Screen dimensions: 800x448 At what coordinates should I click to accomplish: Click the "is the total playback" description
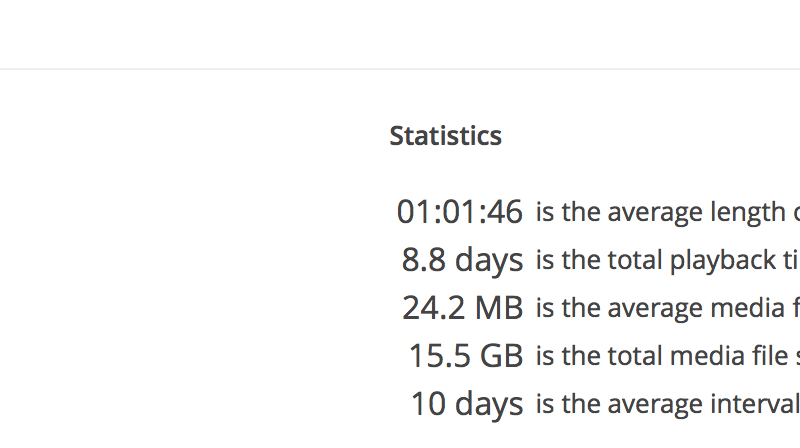(x=667, y=260)
